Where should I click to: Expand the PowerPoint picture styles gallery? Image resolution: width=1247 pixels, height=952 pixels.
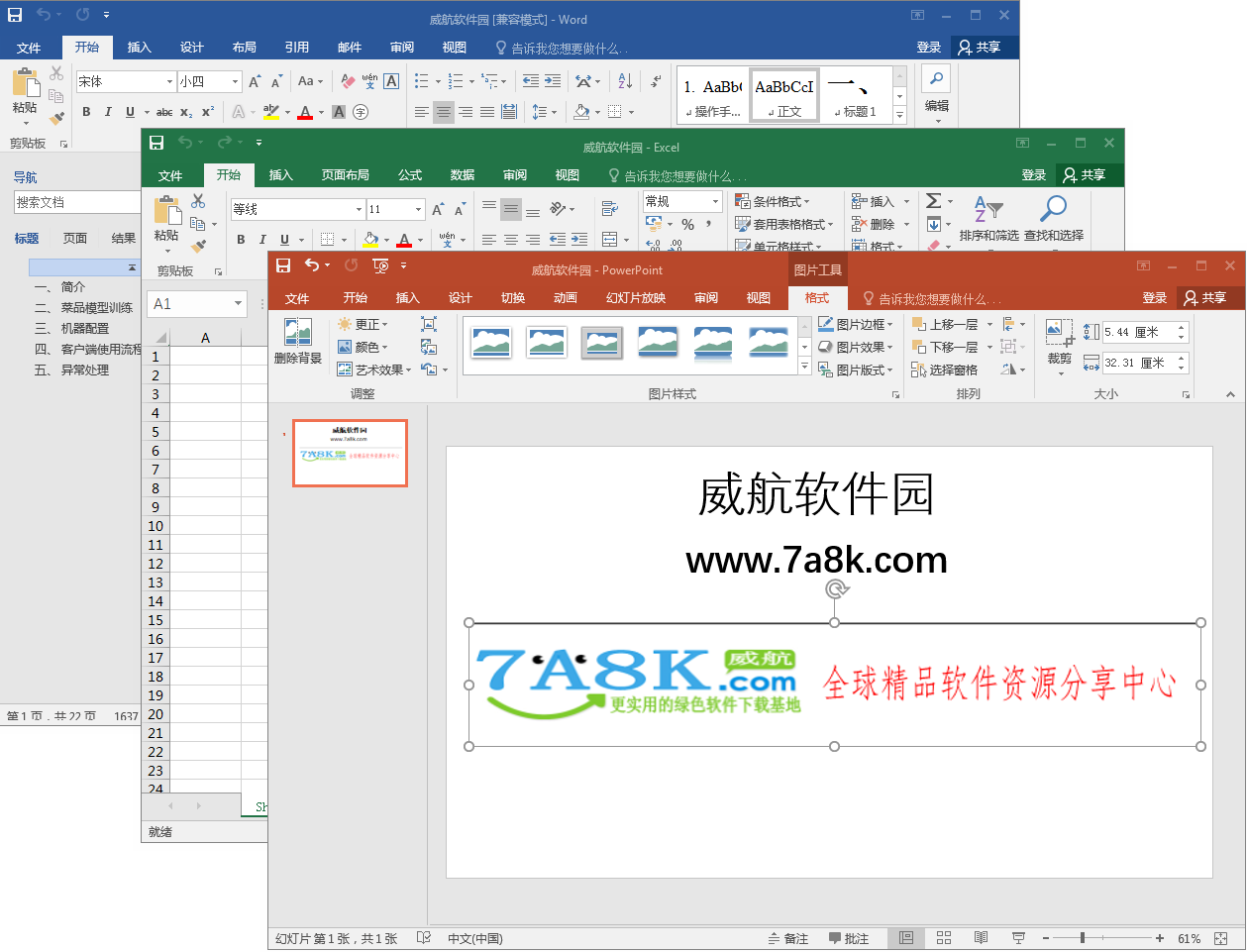coord(804,368)
